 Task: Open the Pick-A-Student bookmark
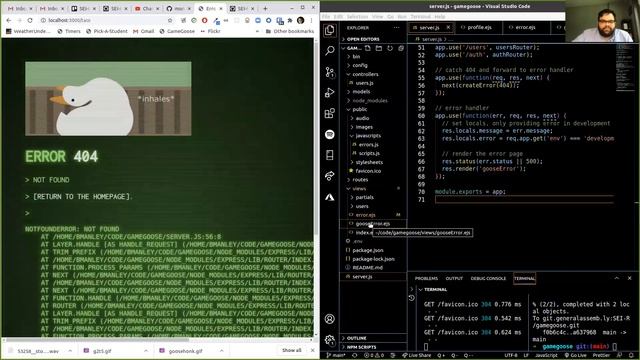pyautogui.click(x=107, y=31)
